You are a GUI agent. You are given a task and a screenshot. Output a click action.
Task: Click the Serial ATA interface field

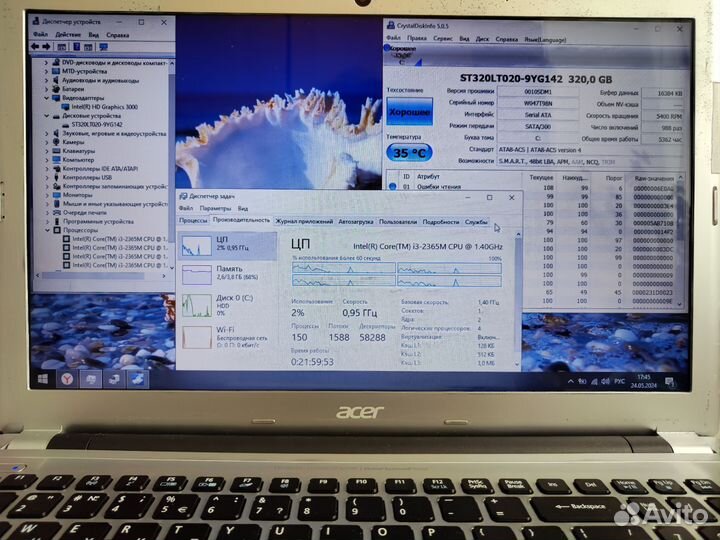(538, 115)
